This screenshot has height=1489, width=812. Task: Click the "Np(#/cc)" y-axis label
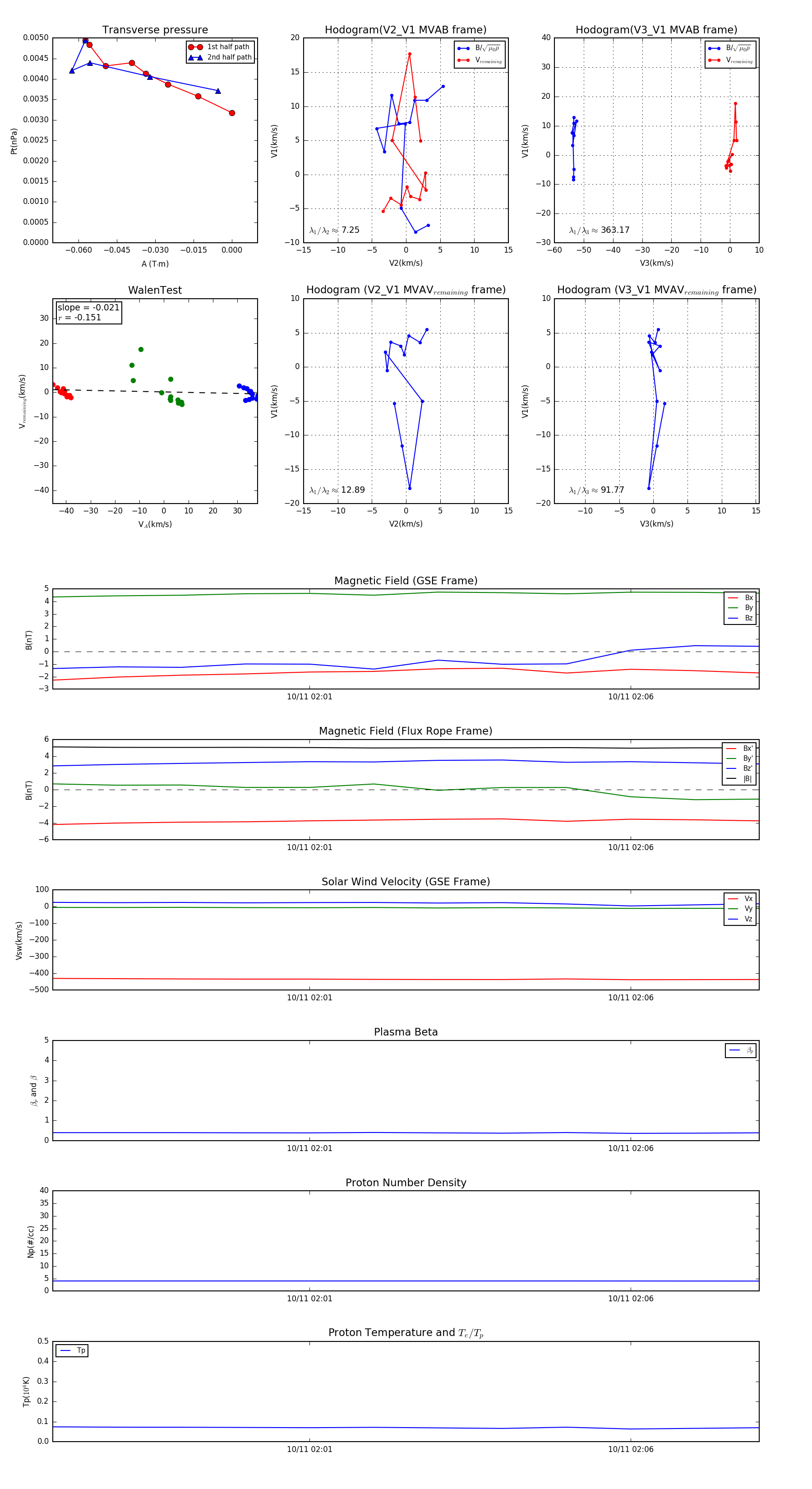point(31,1242)
